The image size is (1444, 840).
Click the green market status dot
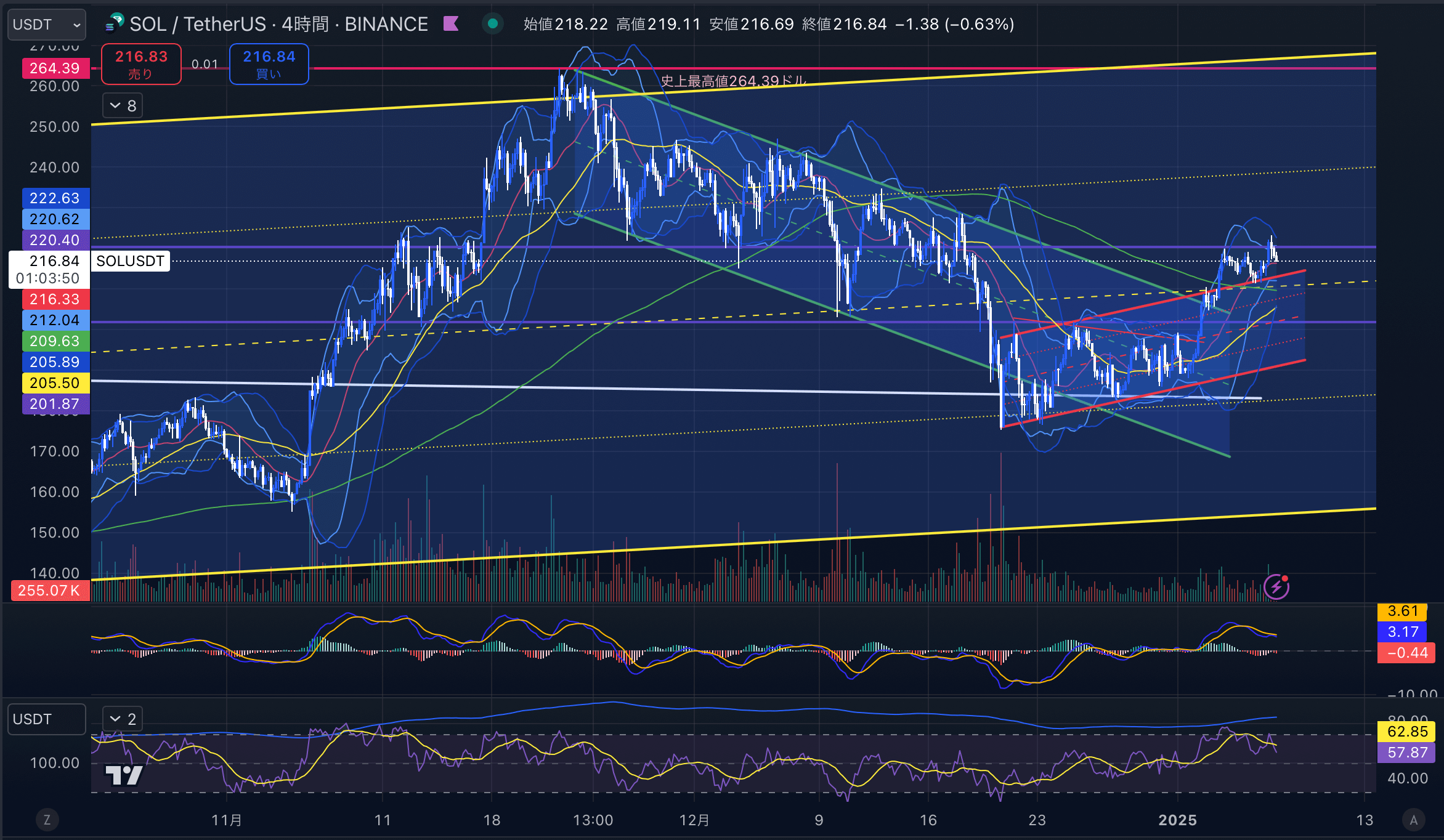493,24
